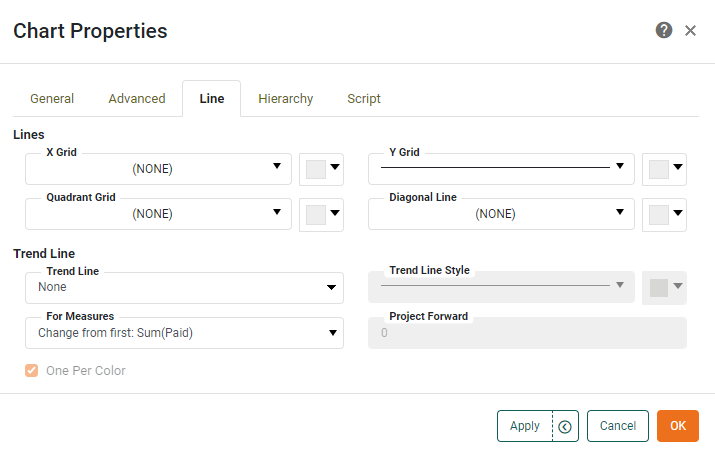Open the Script tab
The height and width of the screenshot is (454, 715).
(x=363, y=99)
